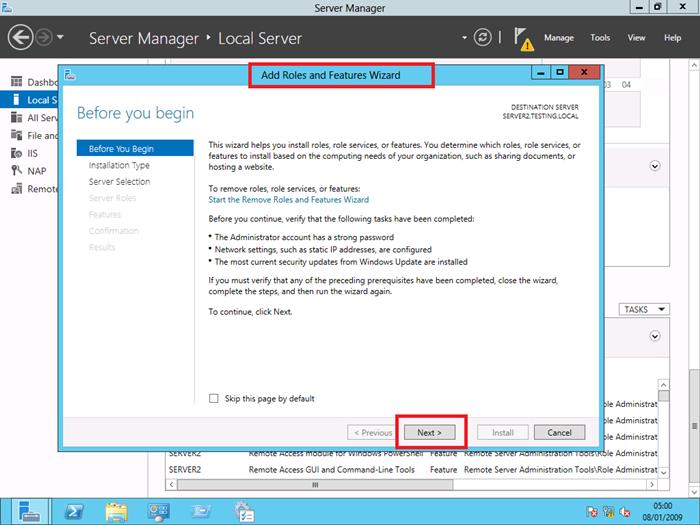Click the Next button in wizard
Viewport: 700px width, 525px height.
pos(429,433)
